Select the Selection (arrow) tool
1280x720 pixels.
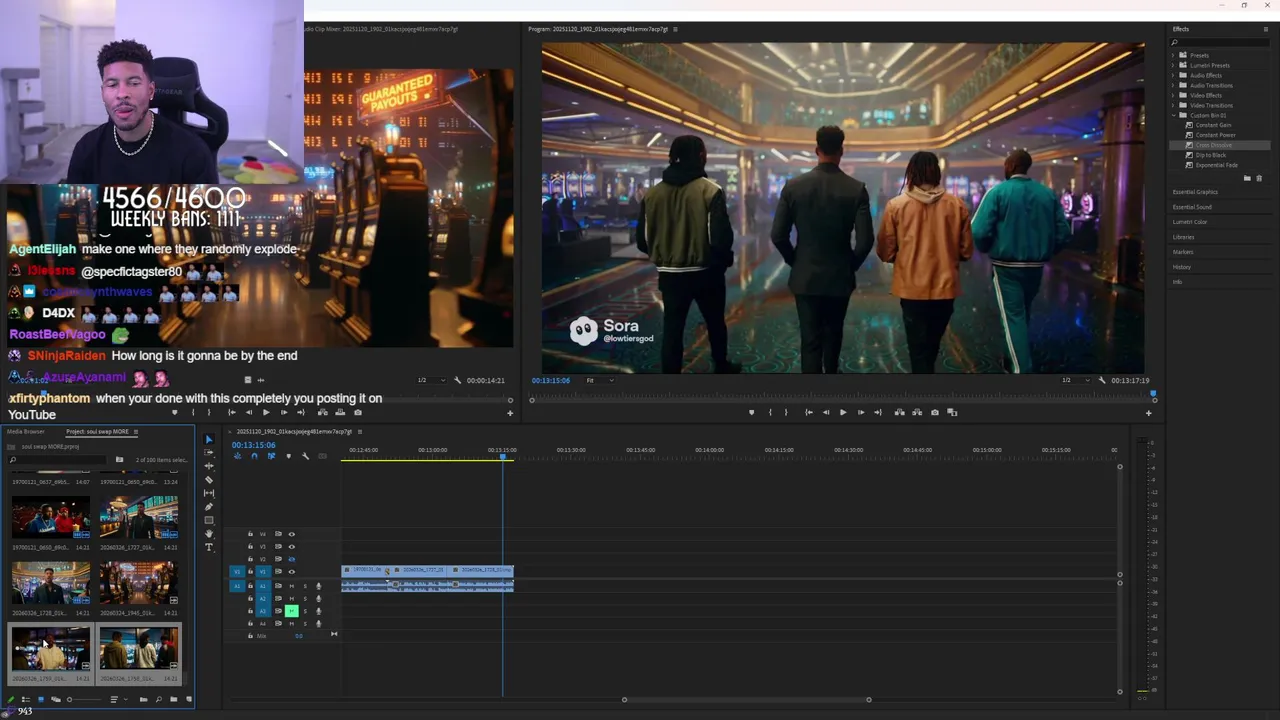pyautogui.click(x=209, y=439)
